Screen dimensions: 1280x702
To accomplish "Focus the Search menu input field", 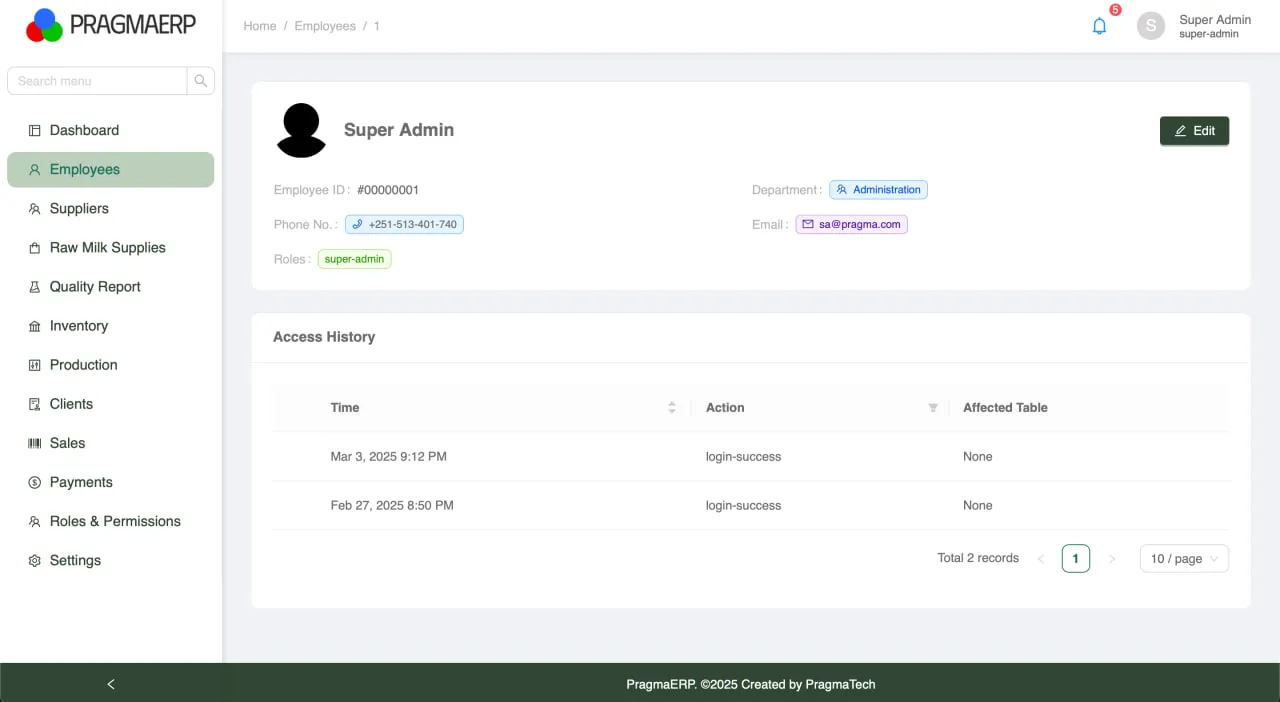I will point(97,81).
